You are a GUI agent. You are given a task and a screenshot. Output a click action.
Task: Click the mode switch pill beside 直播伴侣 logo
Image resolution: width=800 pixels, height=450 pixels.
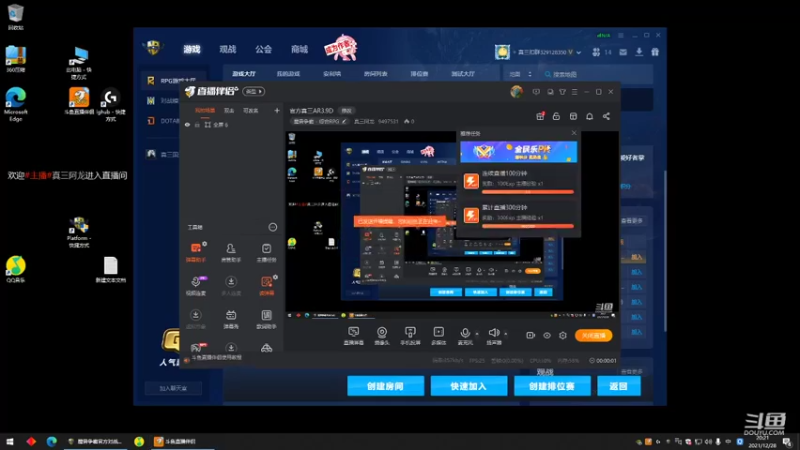point(254,91)
